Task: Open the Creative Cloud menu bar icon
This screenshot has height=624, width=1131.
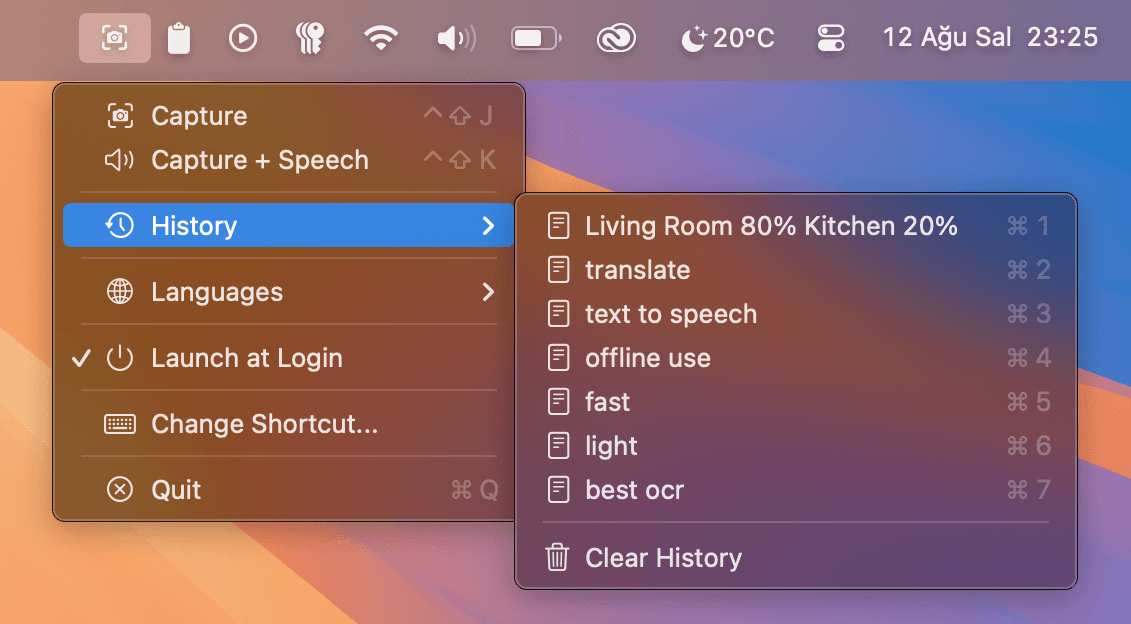Action: point(617,38)
